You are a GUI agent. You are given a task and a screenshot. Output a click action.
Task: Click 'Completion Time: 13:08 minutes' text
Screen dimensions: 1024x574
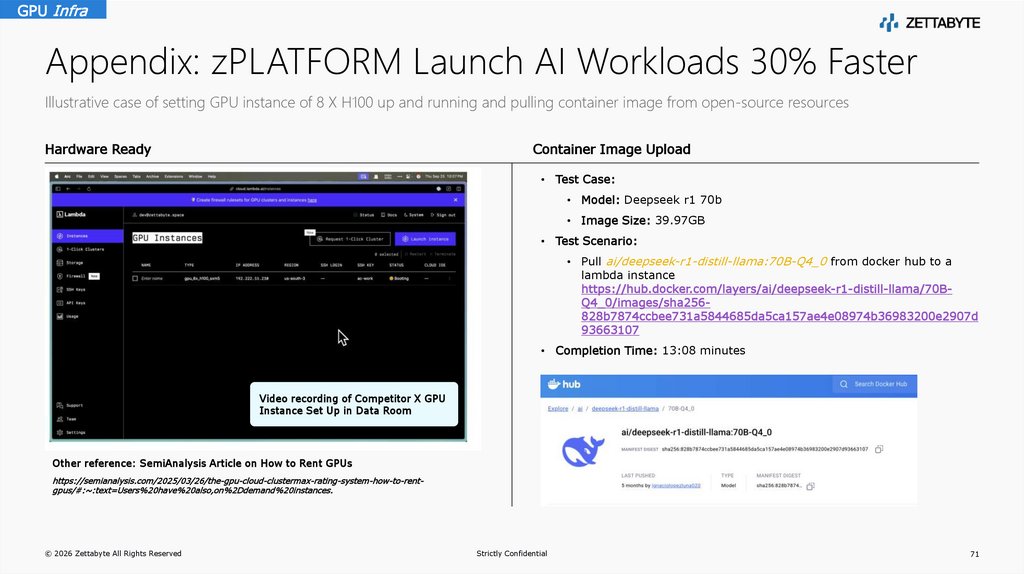click(x=650, y=351)
